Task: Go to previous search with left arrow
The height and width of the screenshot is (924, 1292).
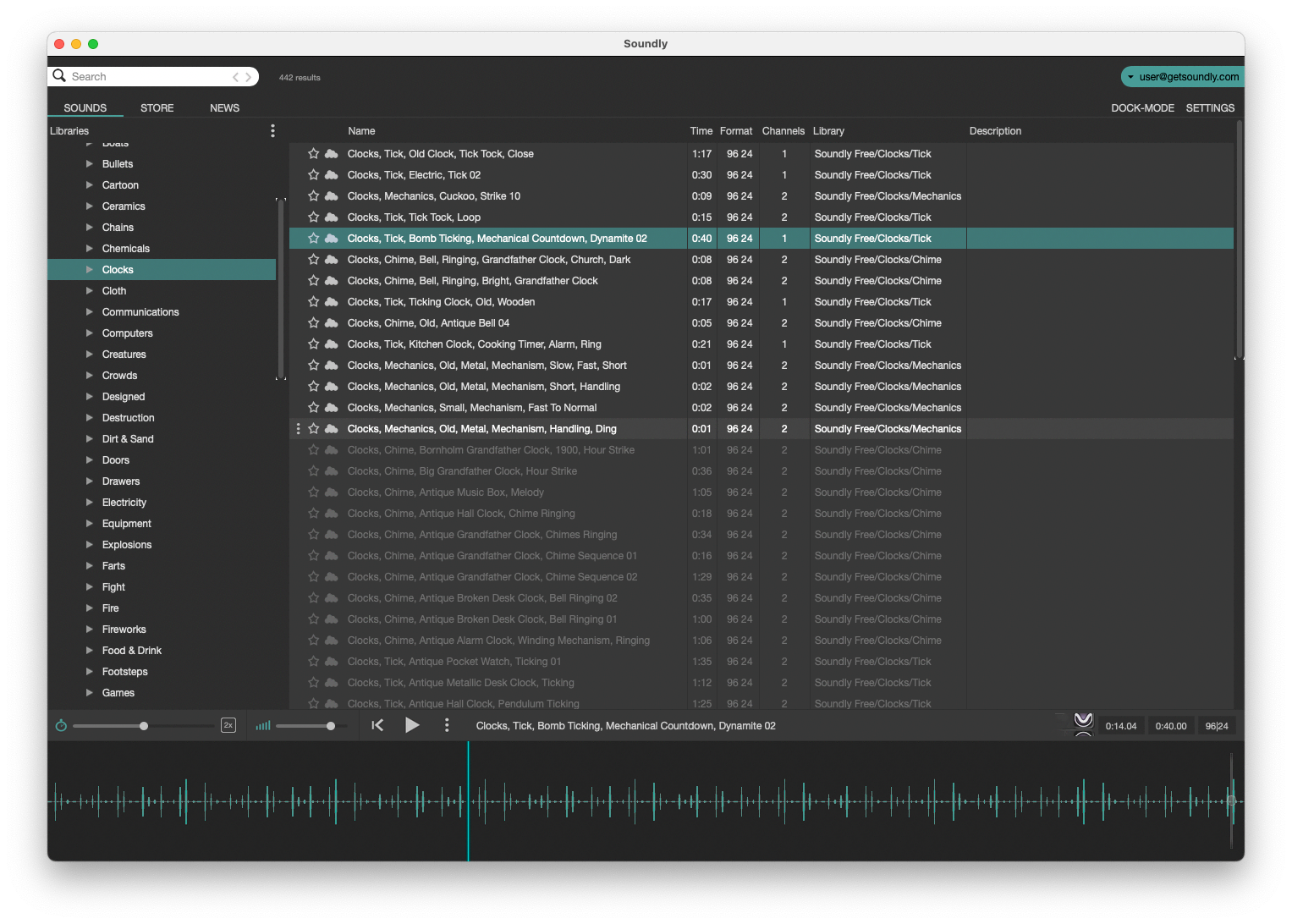Action: (235, 77)
